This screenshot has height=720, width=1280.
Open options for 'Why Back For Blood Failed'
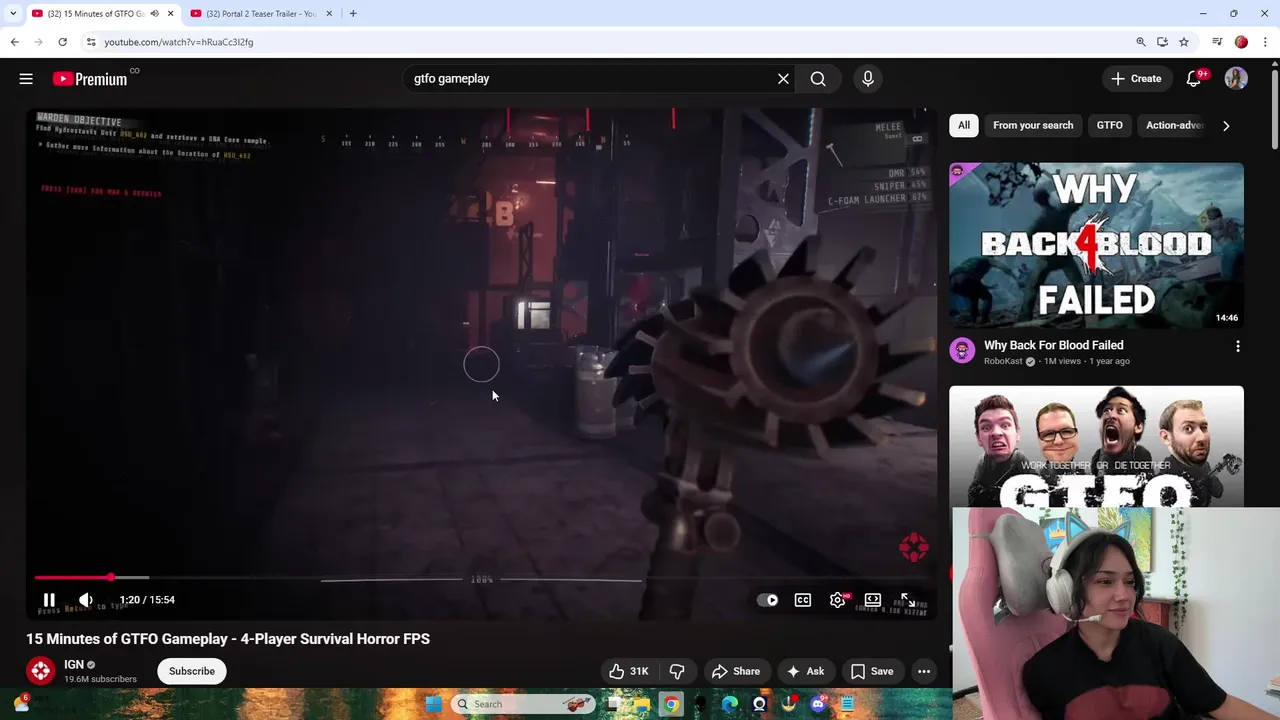click(1238, 346)
